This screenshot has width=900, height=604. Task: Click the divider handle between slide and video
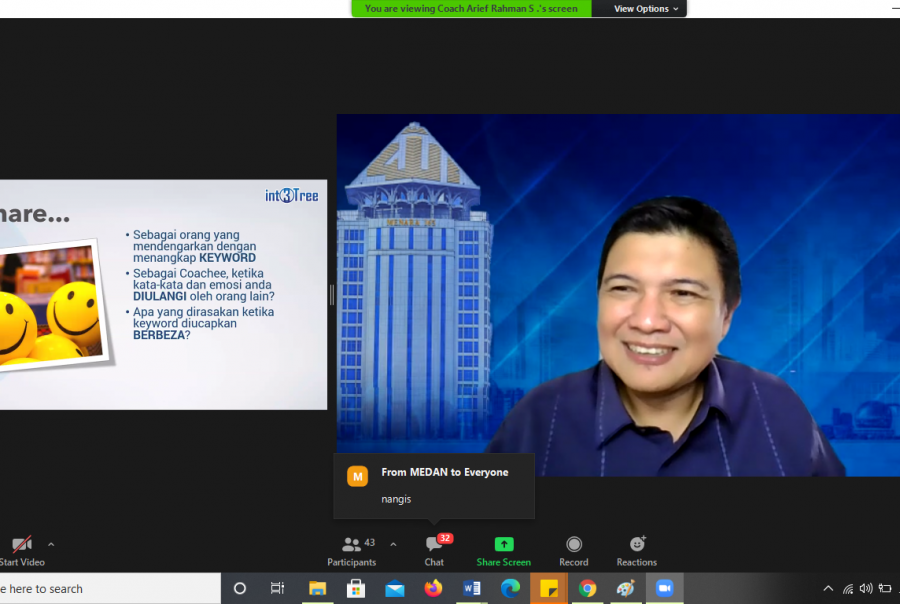pos(332,295)
